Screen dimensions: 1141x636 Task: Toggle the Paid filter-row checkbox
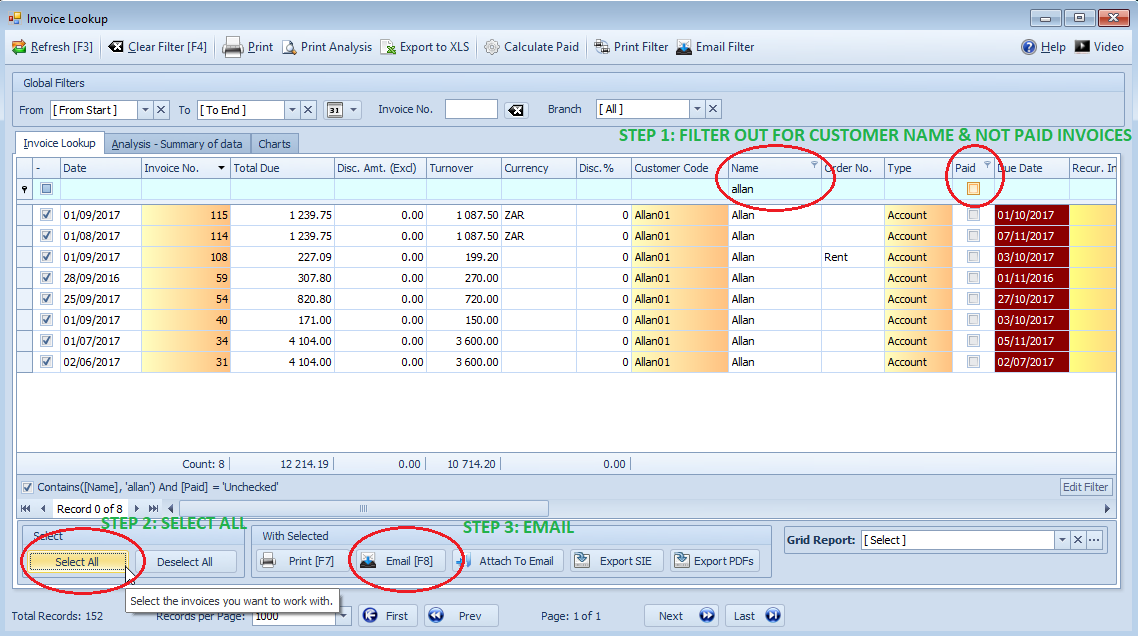click(973, 189)
